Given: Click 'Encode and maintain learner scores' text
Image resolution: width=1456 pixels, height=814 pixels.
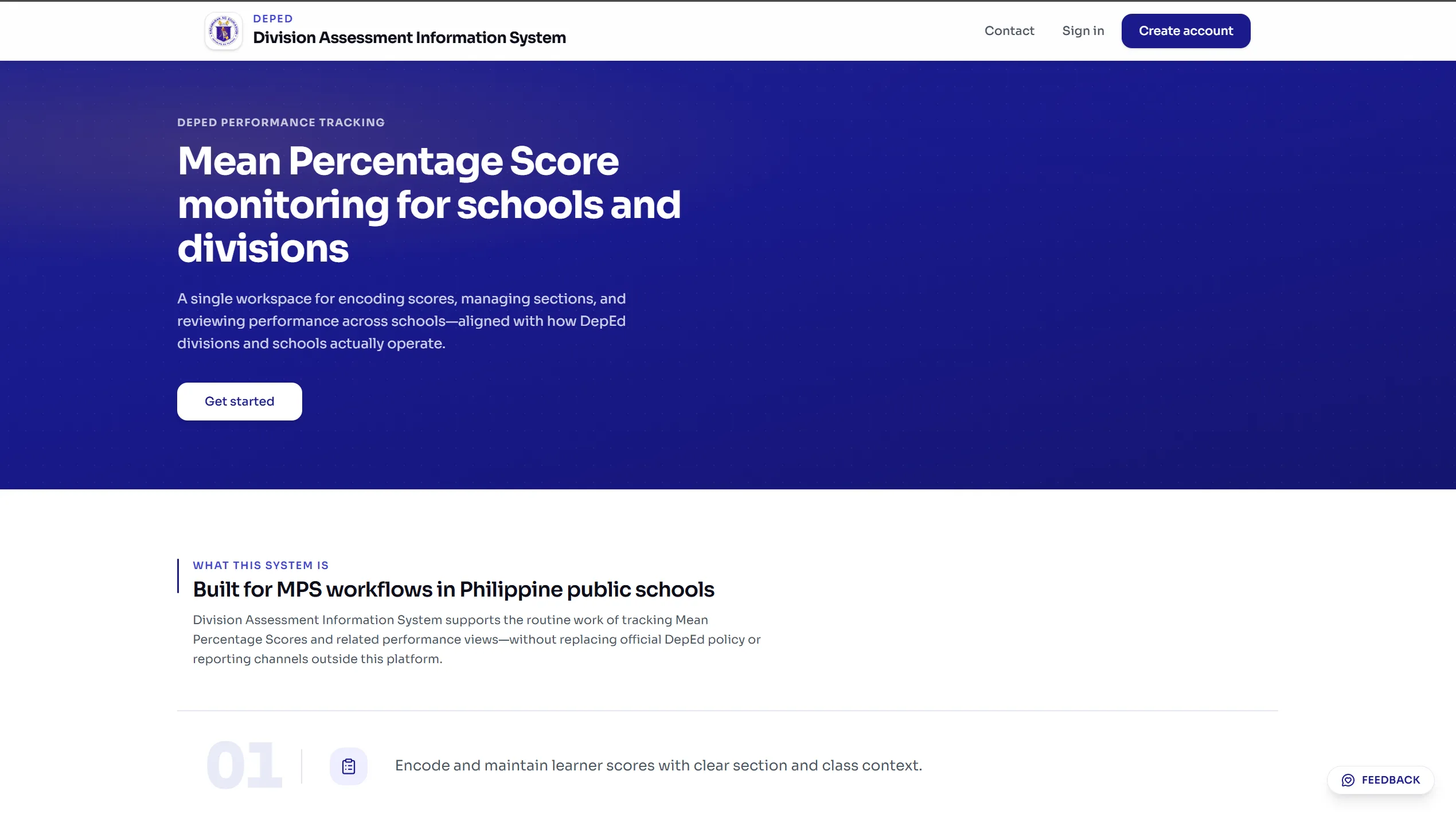Looking at the screenshot, I should tap(658, 766).
